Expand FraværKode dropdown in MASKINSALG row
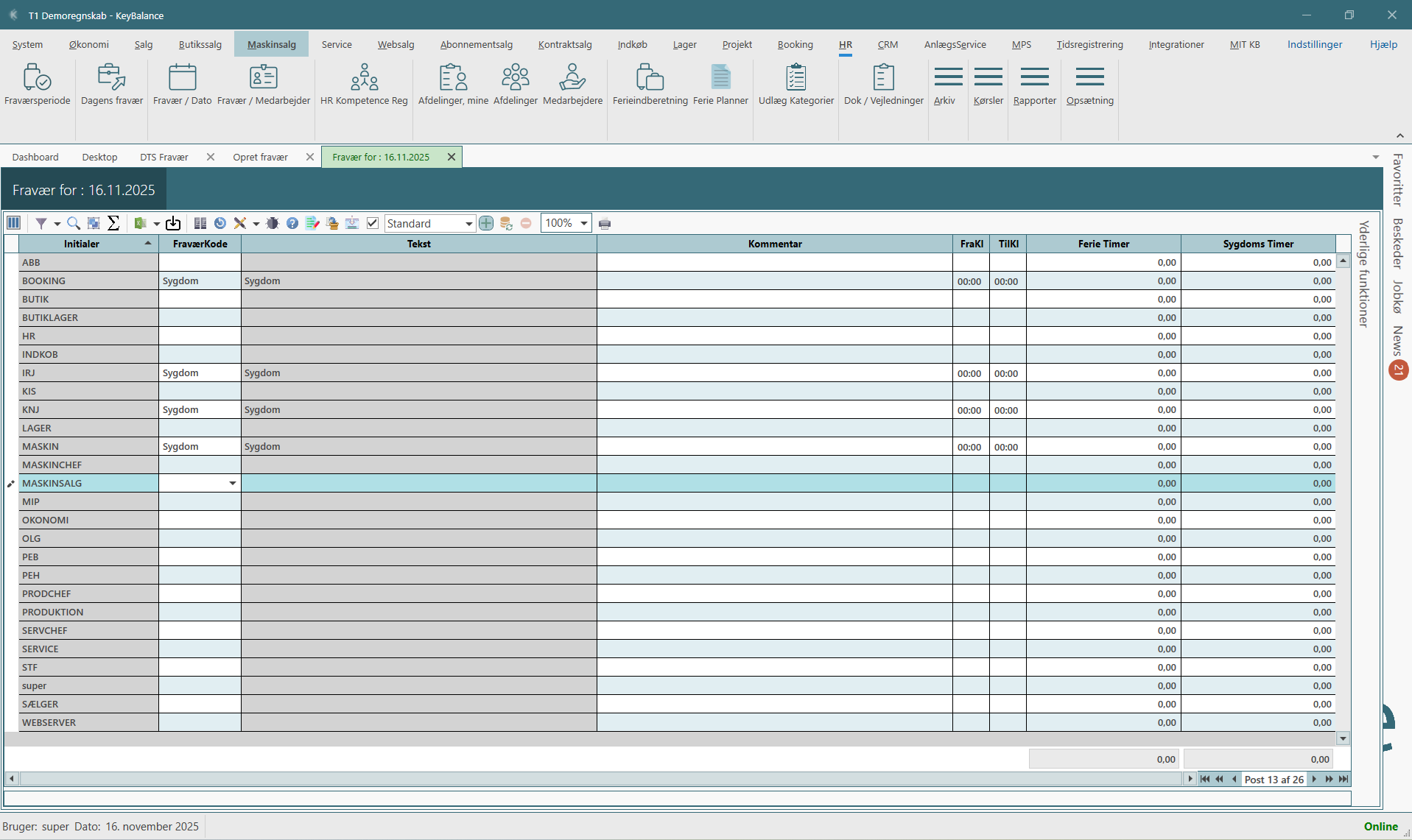Image resolution: width=1412 pixels, height=840 pixels. 232,484
